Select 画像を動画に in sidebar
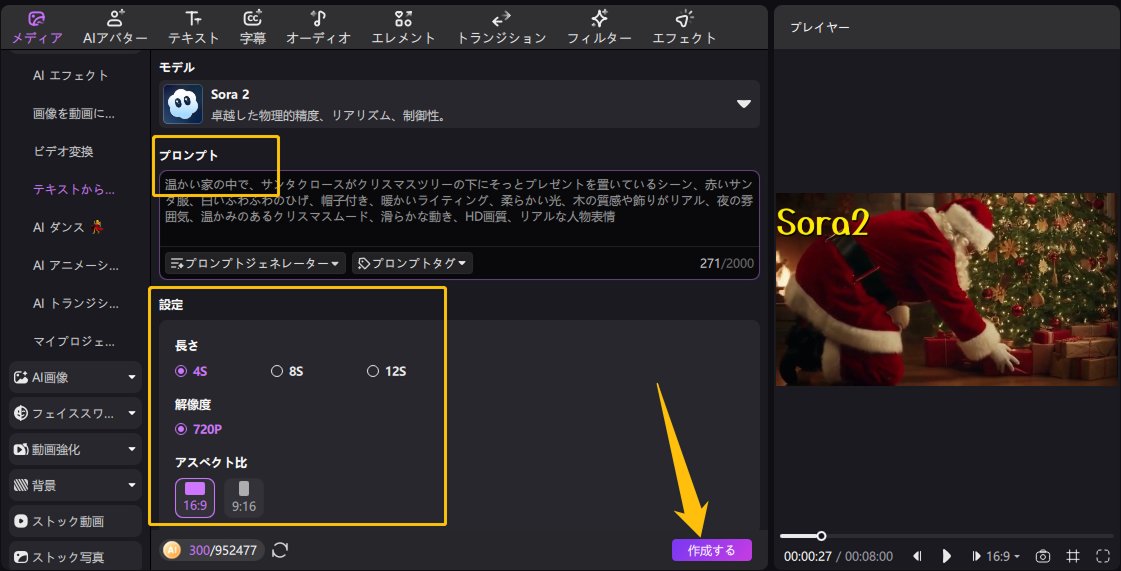 [74, 114]
